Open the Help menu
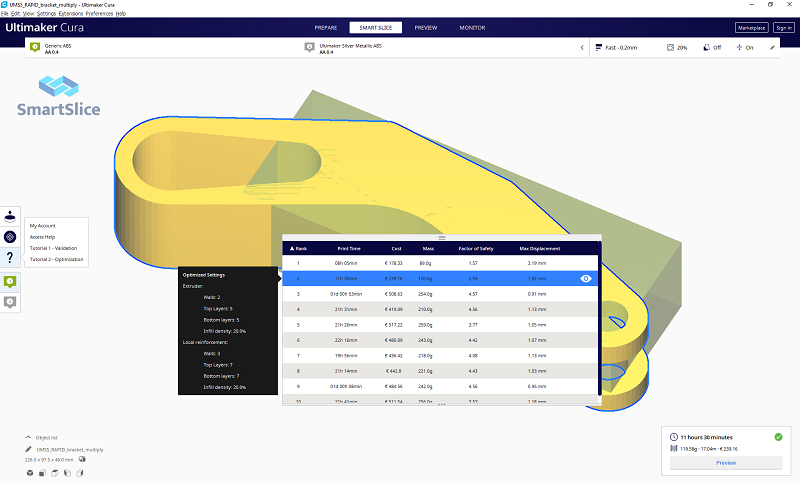 (x=121, y=13)
